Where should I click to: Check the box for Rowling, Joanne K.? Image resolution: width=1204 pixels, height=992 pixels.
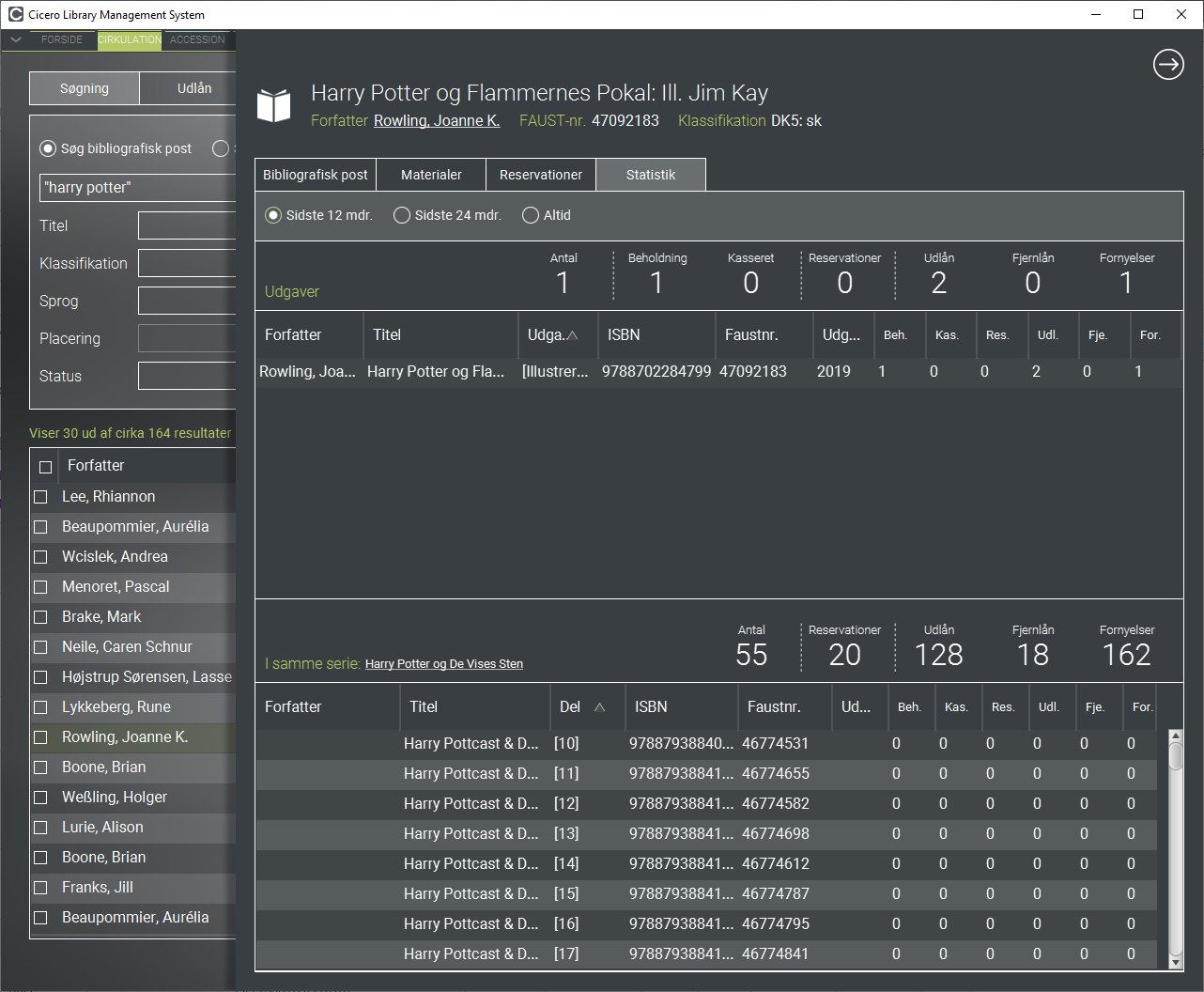click(x=40, y=737)
